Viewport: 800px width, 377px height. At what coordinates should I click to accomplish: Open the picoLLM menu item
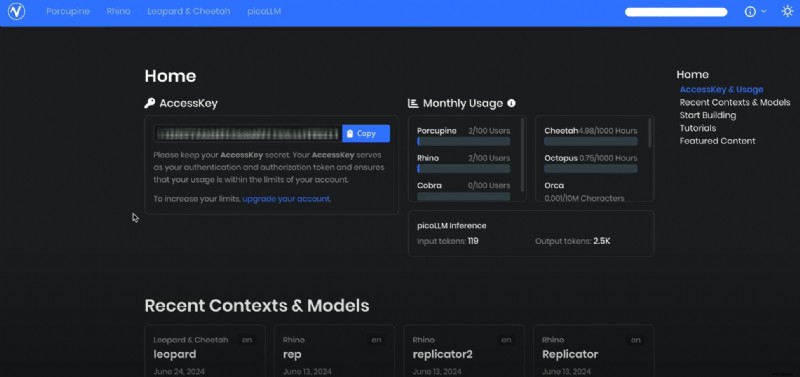pos(264,11)
